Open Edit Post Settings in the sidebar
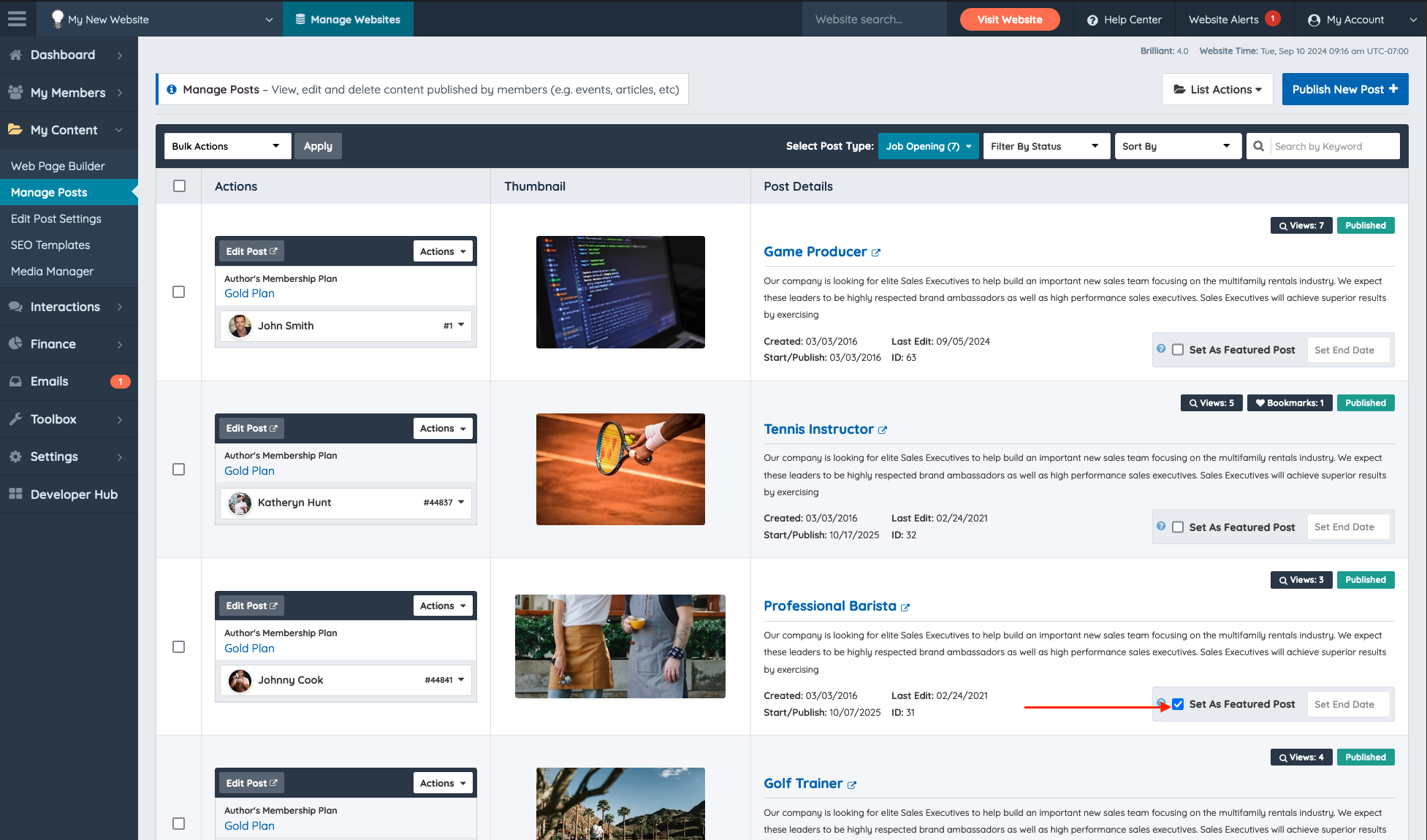Viewport: 1427px width, 840px height. [56, 218]
